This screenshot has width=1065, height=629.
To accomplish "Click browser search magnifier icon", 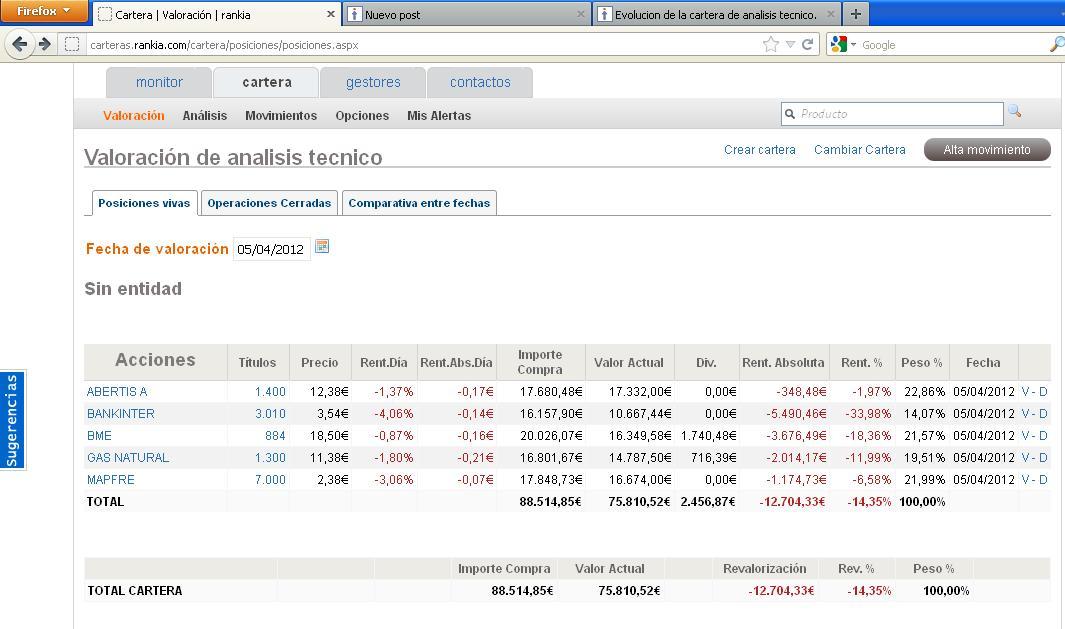I will tap(1057, 45).
